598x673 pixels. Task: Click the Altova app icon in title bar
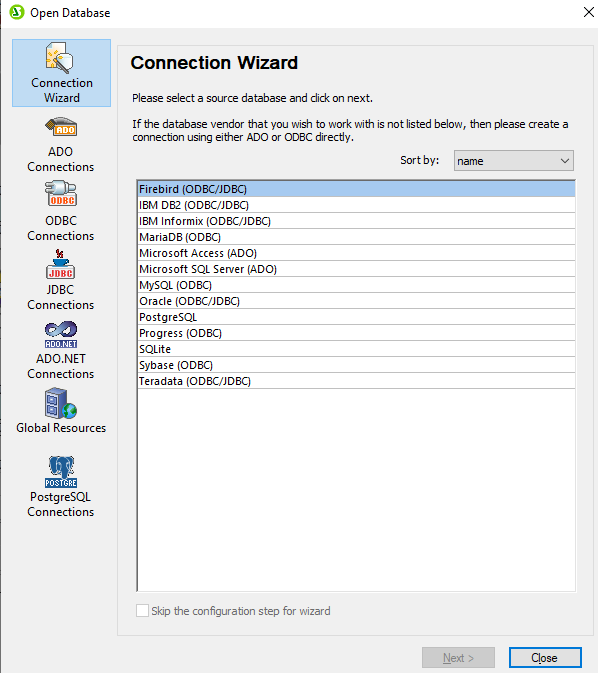click(x=17, y=12)
